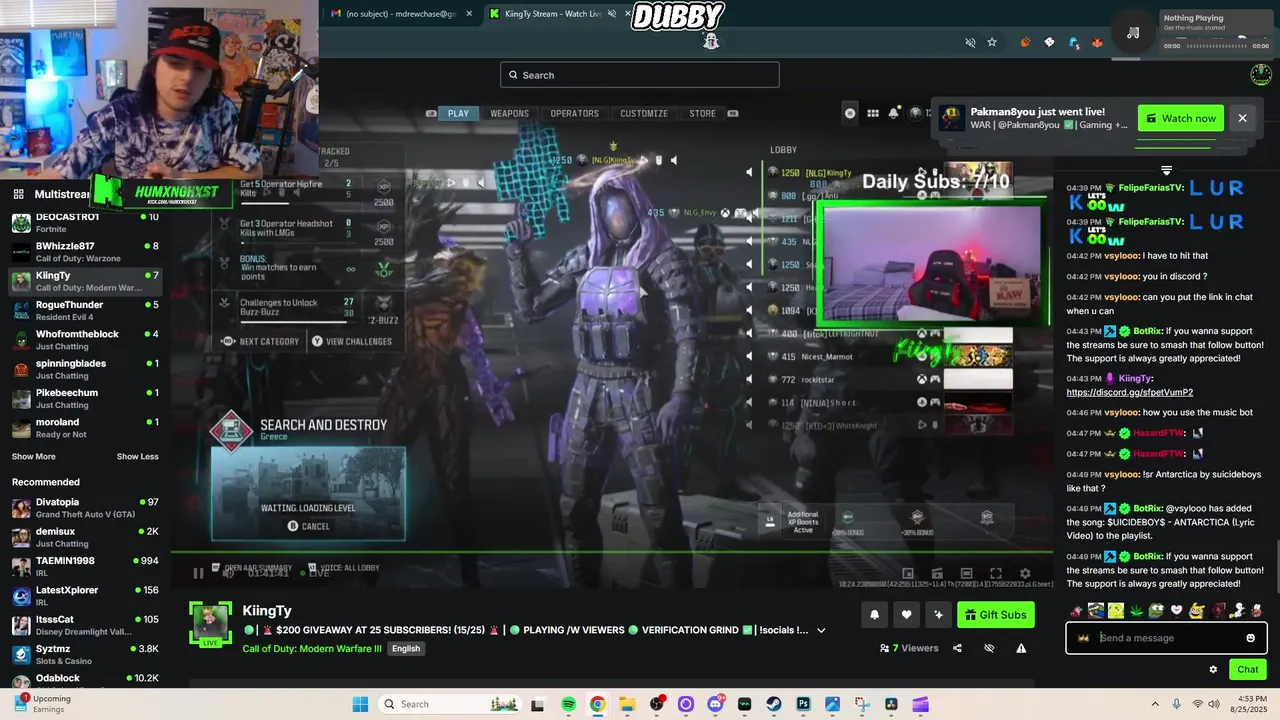Open chat identity crown badge icon

pyautogui.click(x=1083, y=638)
